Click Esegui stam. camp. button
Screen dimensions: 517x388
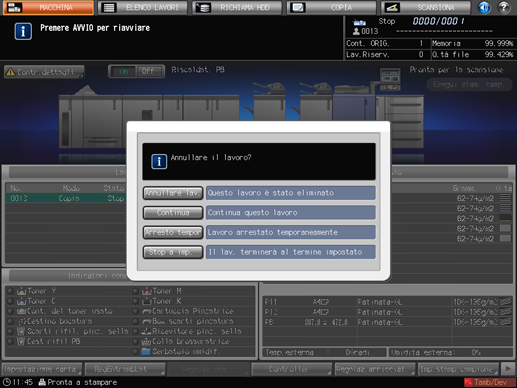[469, 85]
